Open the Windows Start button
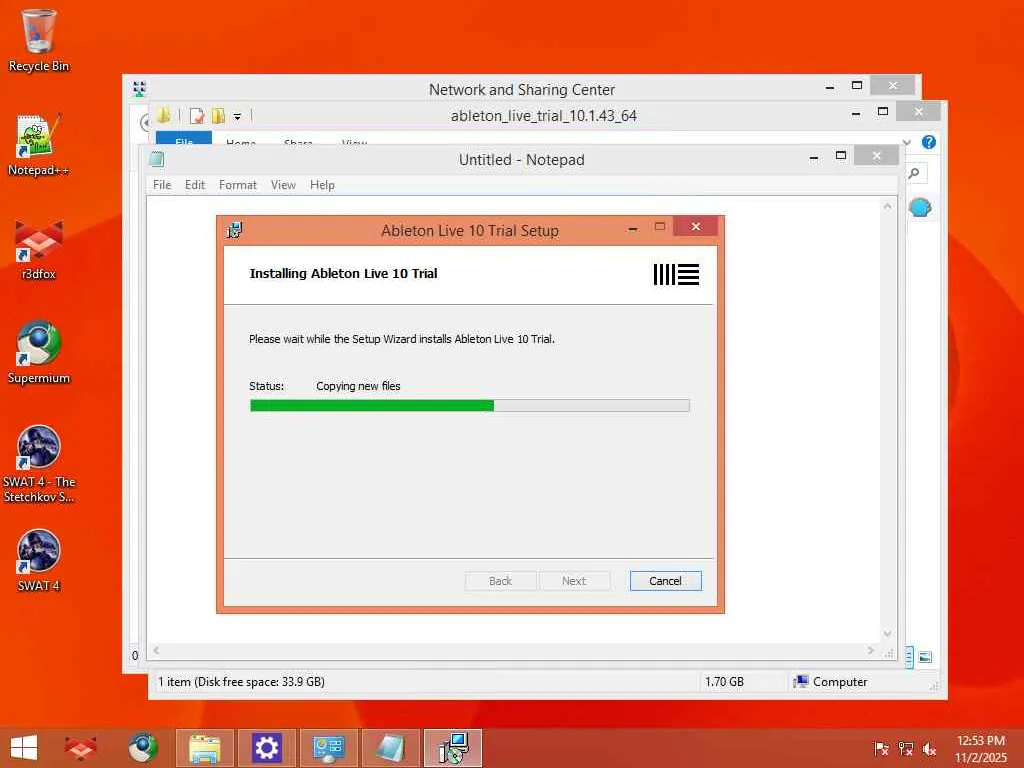The height and width of the screenshot is (768, 1024). coord(24,748)
